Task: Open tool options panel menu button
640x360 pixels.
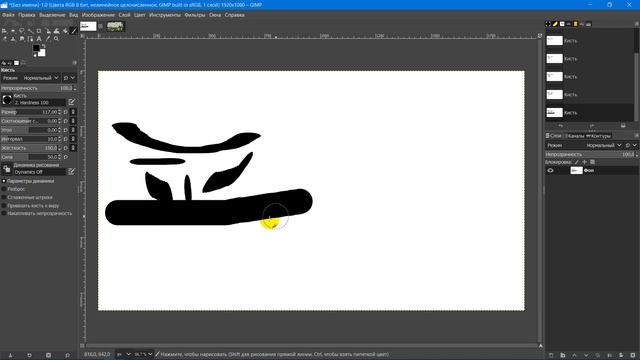Action: (74, 62)
